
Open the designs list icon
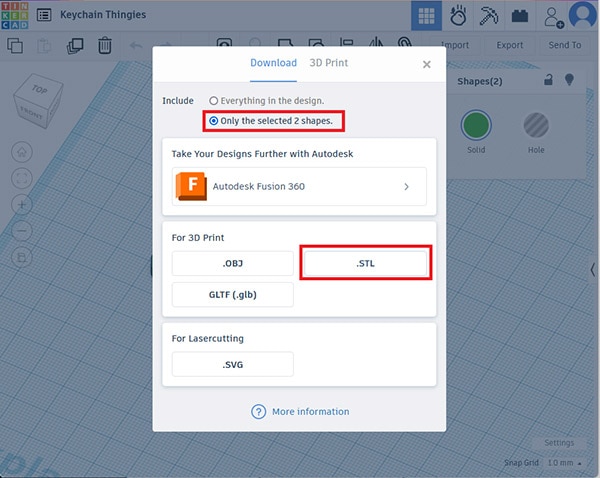pyautogui.click(x=44, y=15)
